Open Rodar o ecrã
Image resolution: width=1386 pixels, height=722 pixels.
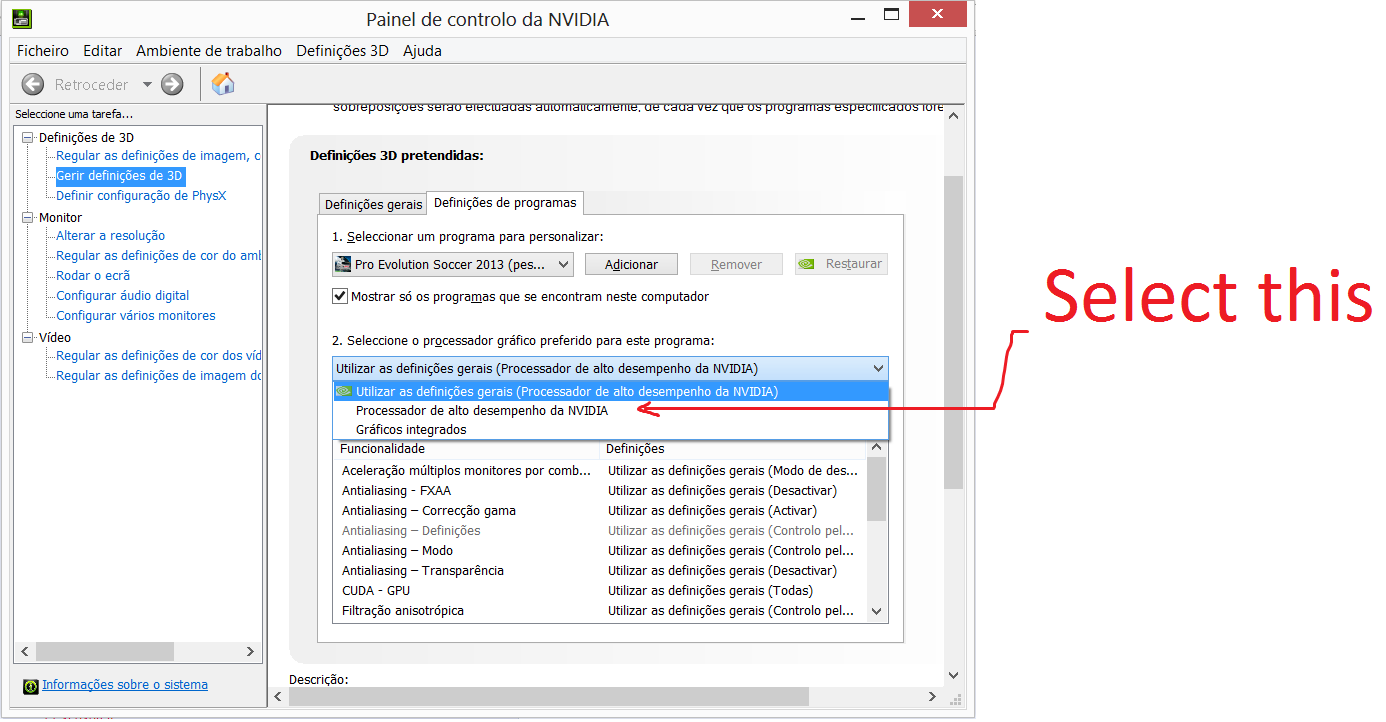coord(93,276)
